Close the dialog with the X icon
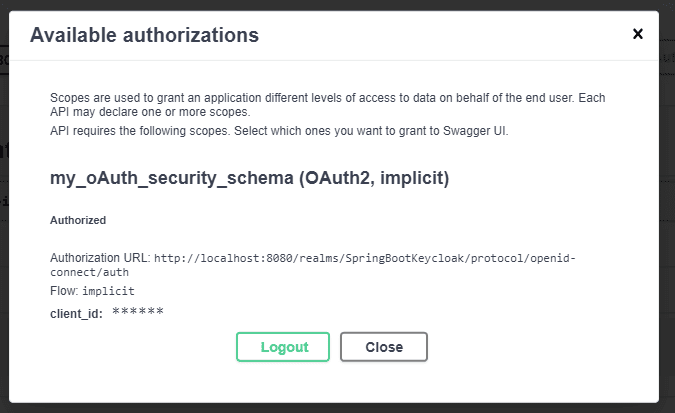Screen dimensions: 675x413 [x=638, y=34]
